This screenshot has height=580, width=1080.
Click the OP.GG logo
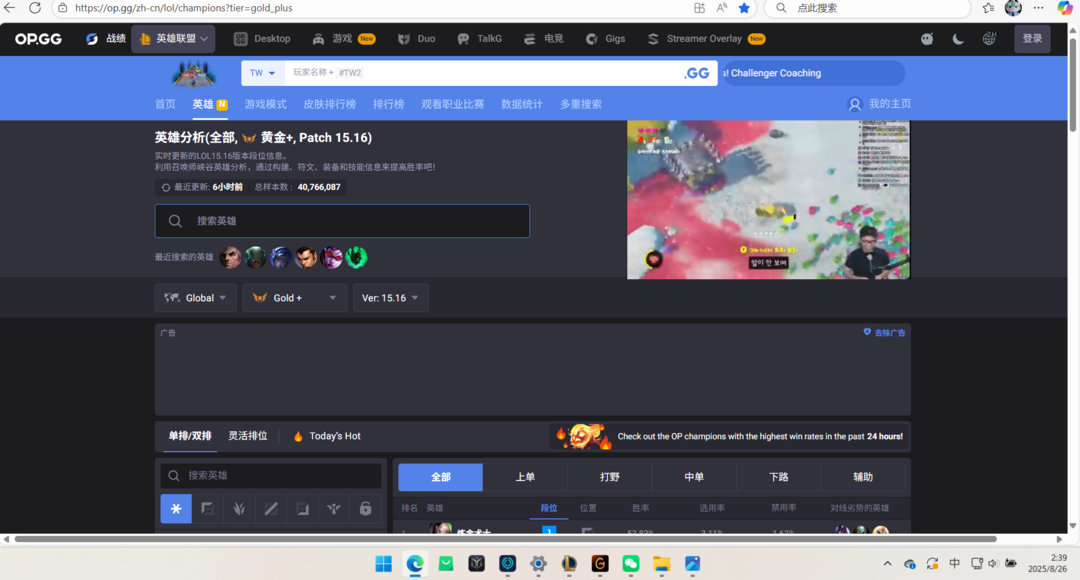click(x=39, y=39)
